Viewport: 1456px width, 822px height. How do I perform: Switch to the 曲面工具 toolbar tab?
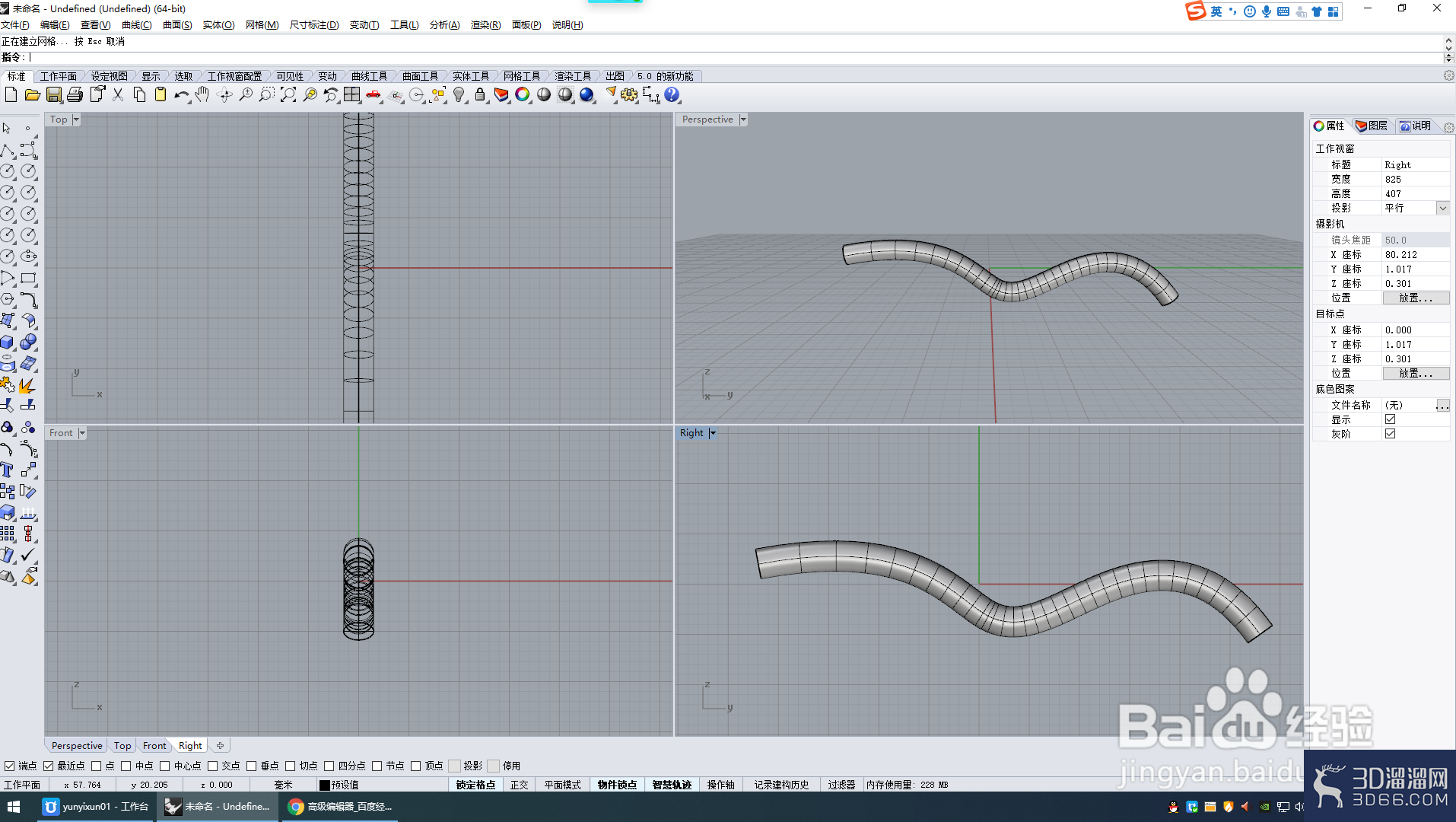click(x=420, y=76)
